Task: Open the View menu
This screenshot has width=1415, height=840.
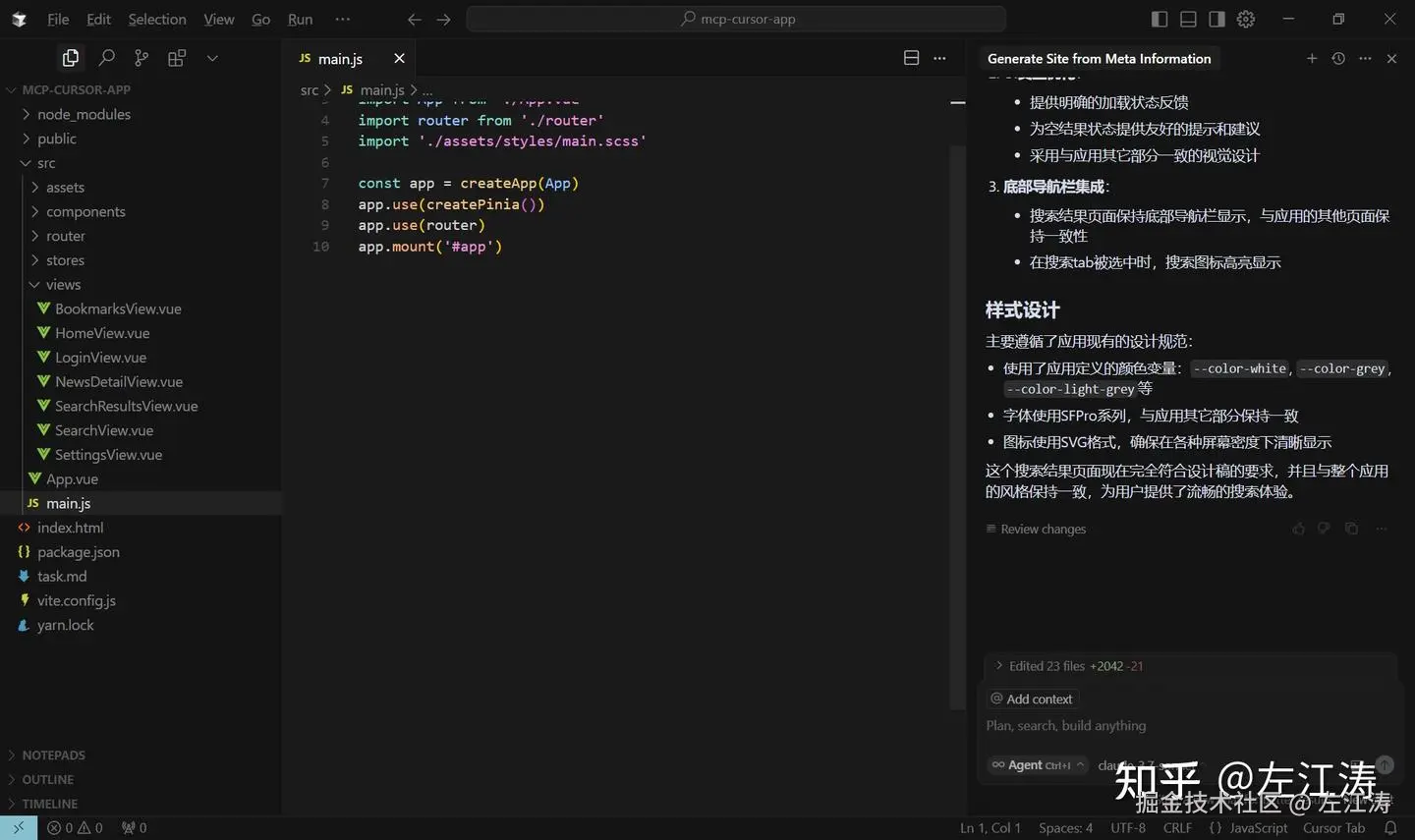Action: click(x=219, y=20)
